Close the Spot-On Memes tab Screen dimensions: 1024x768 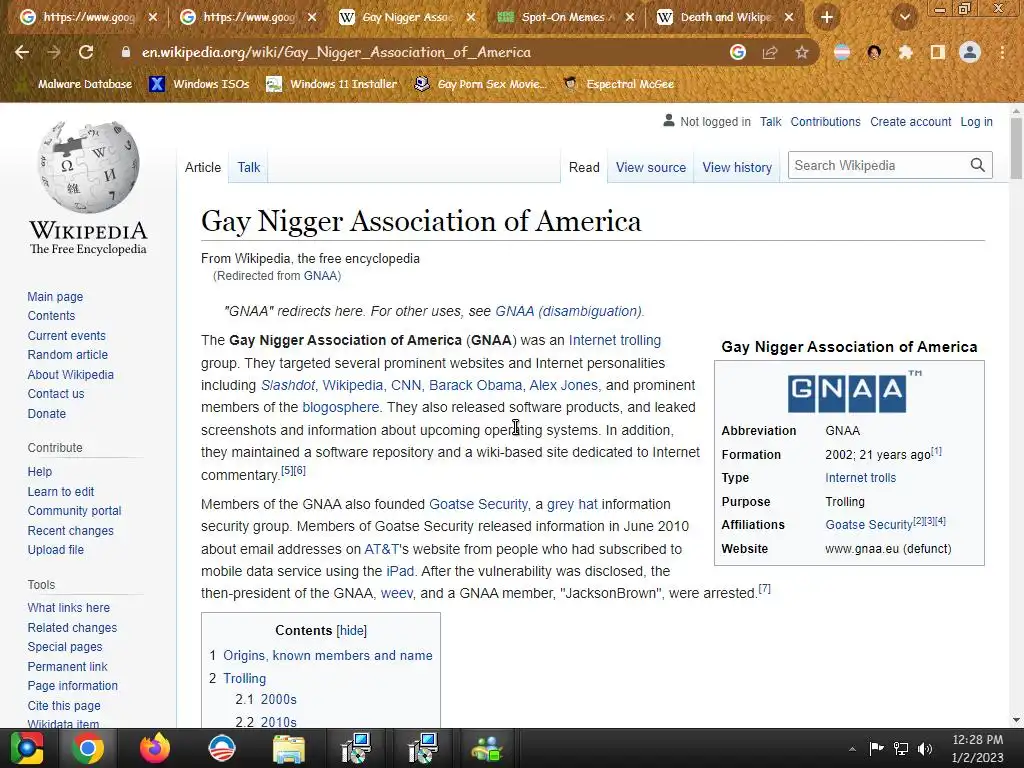click(x=630, y=17)
